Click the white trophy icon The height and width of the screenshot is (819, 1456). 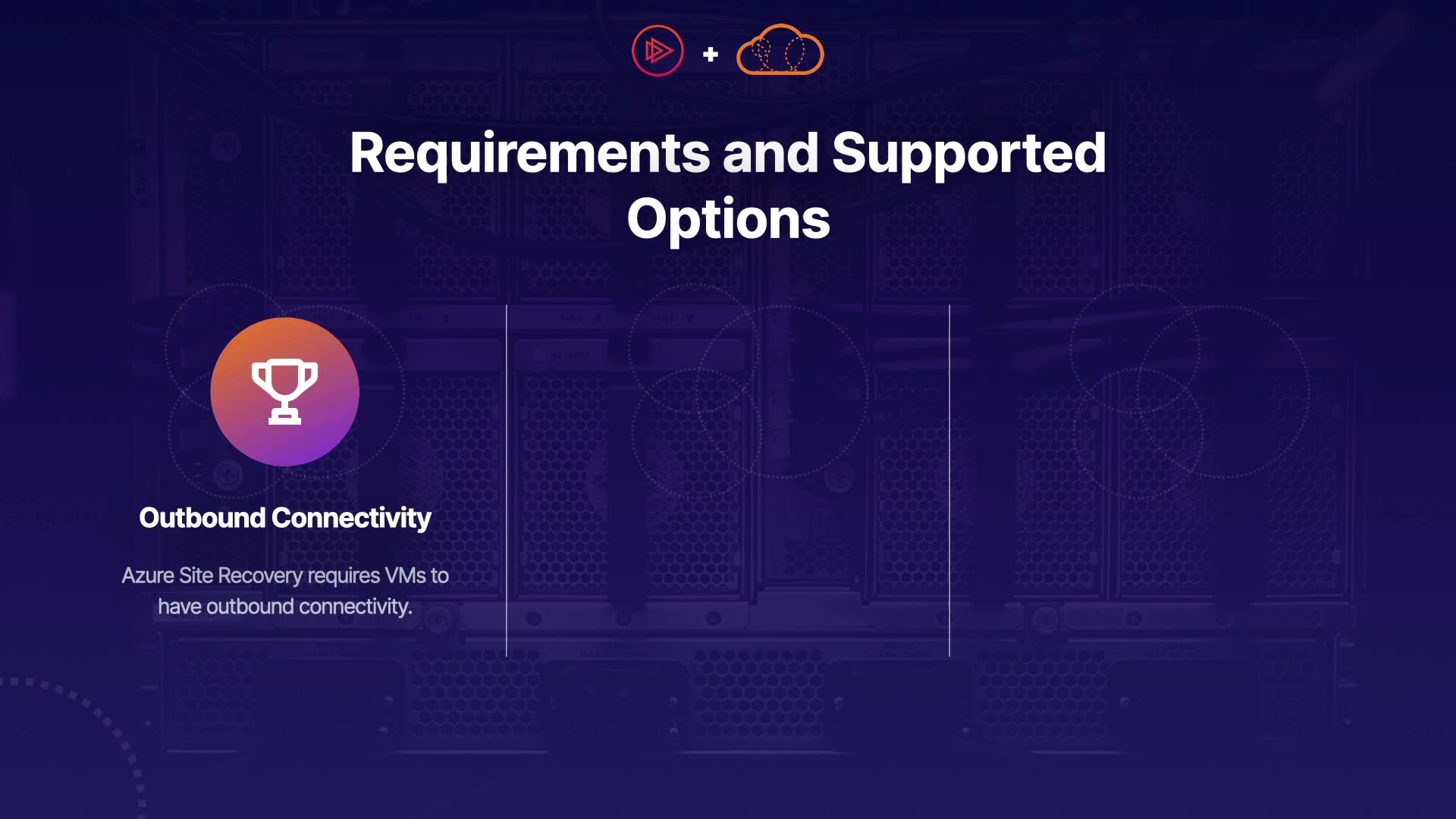pos(284,391)
